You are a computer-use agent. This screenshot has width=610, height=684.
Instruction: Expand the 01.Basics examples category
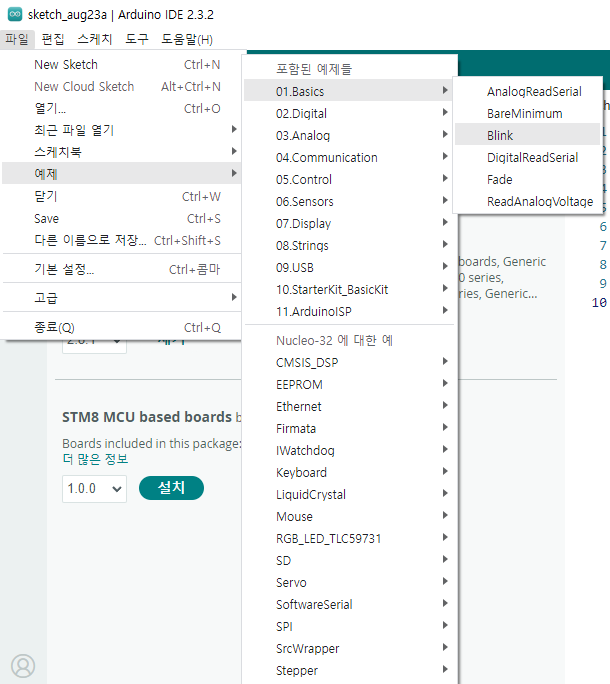click(349, 92)
